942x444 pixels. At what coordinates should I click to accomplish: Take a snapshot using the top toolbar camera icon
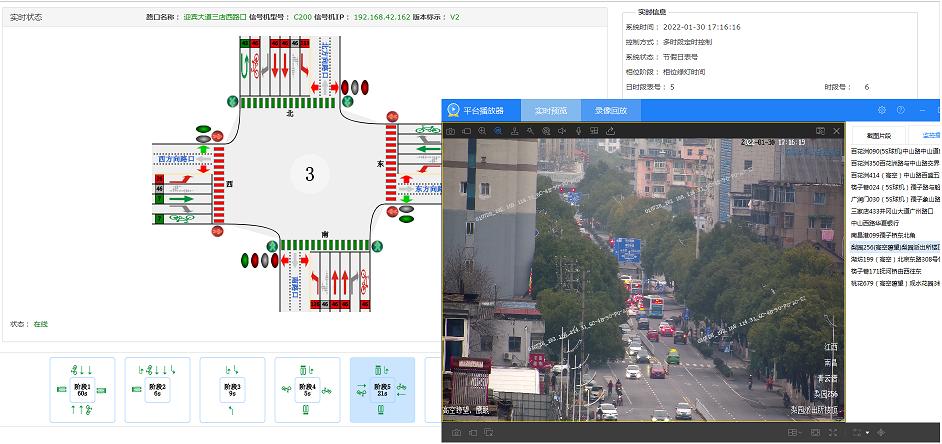pos(452,131)
